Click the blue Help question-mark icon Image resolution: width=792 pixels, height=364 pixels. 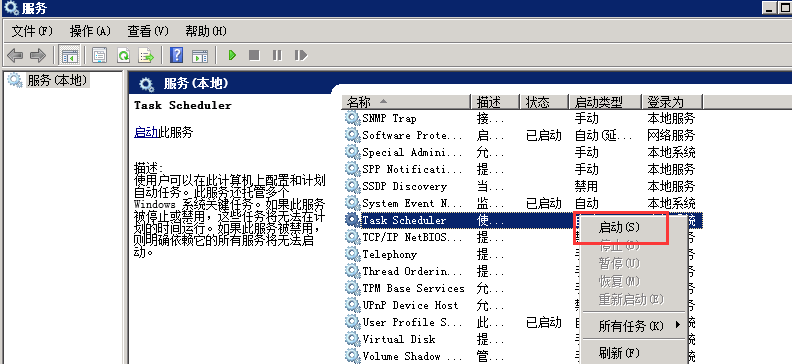pyautogui.click(x=176, y=55)
